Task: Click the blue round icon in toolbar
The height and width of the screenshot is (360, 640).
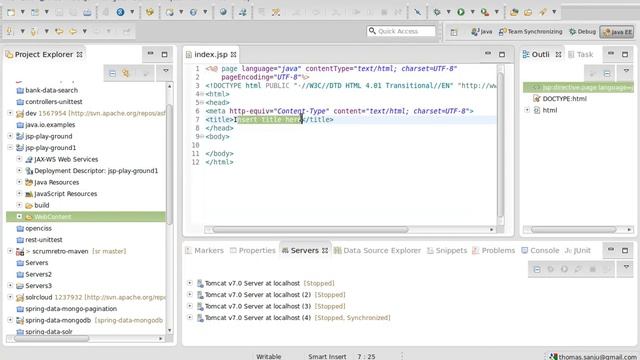Action: 120,12
